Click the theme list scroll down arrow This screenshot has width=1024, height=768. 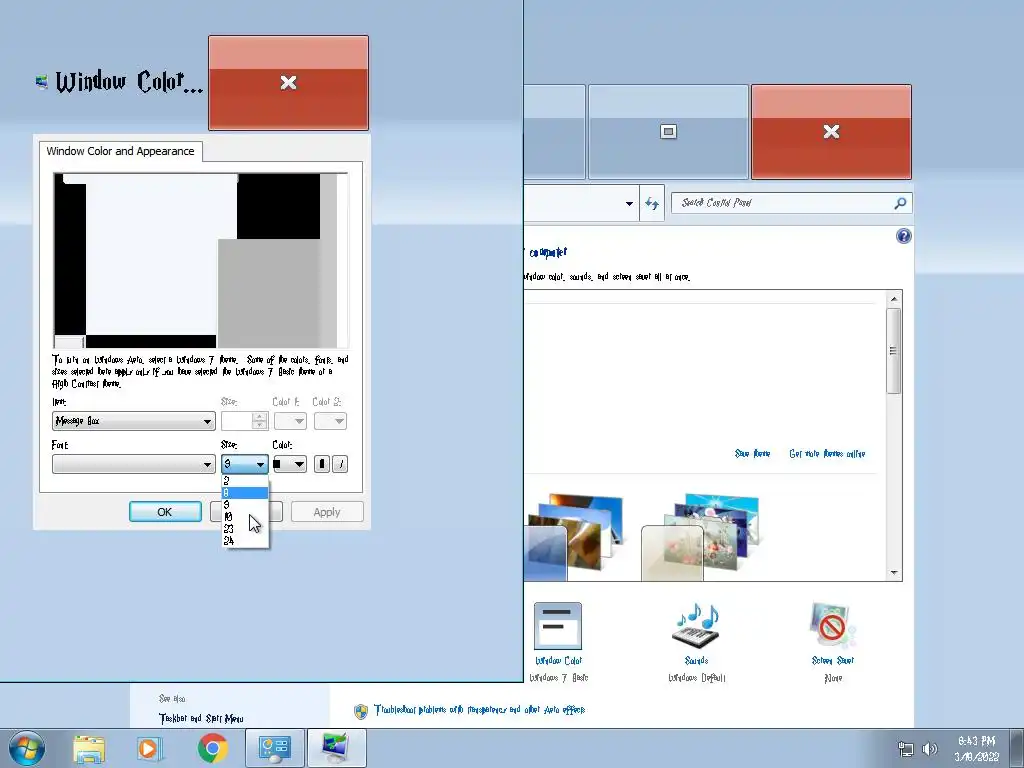894,573
